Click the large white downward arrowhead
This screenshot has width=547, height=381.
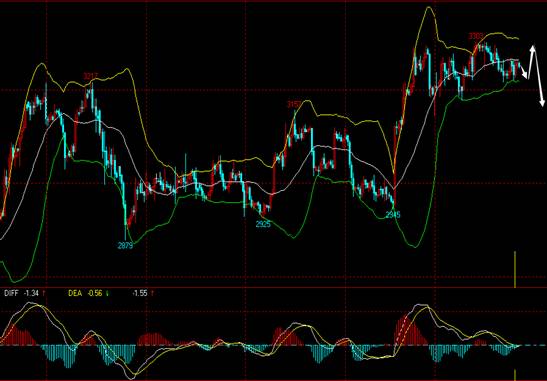[542, 102]
